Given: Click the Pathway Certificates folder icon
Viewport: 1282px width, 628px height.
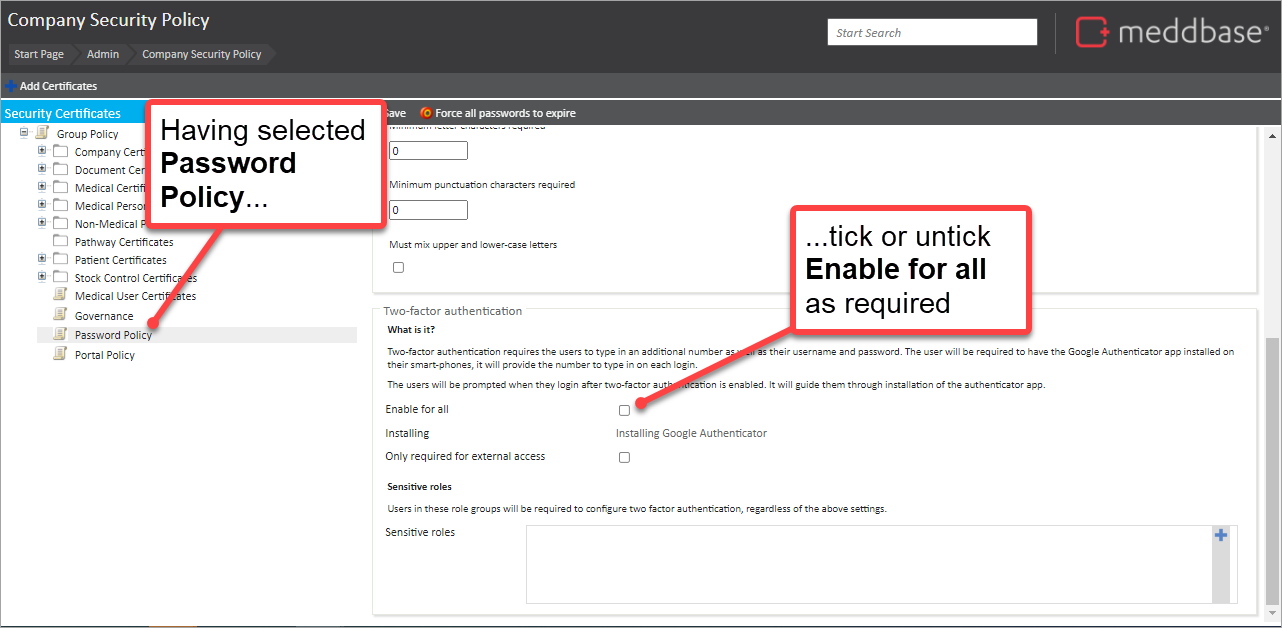Looking at the screenshot, I should pyautogui.click(x=60, y=242).
